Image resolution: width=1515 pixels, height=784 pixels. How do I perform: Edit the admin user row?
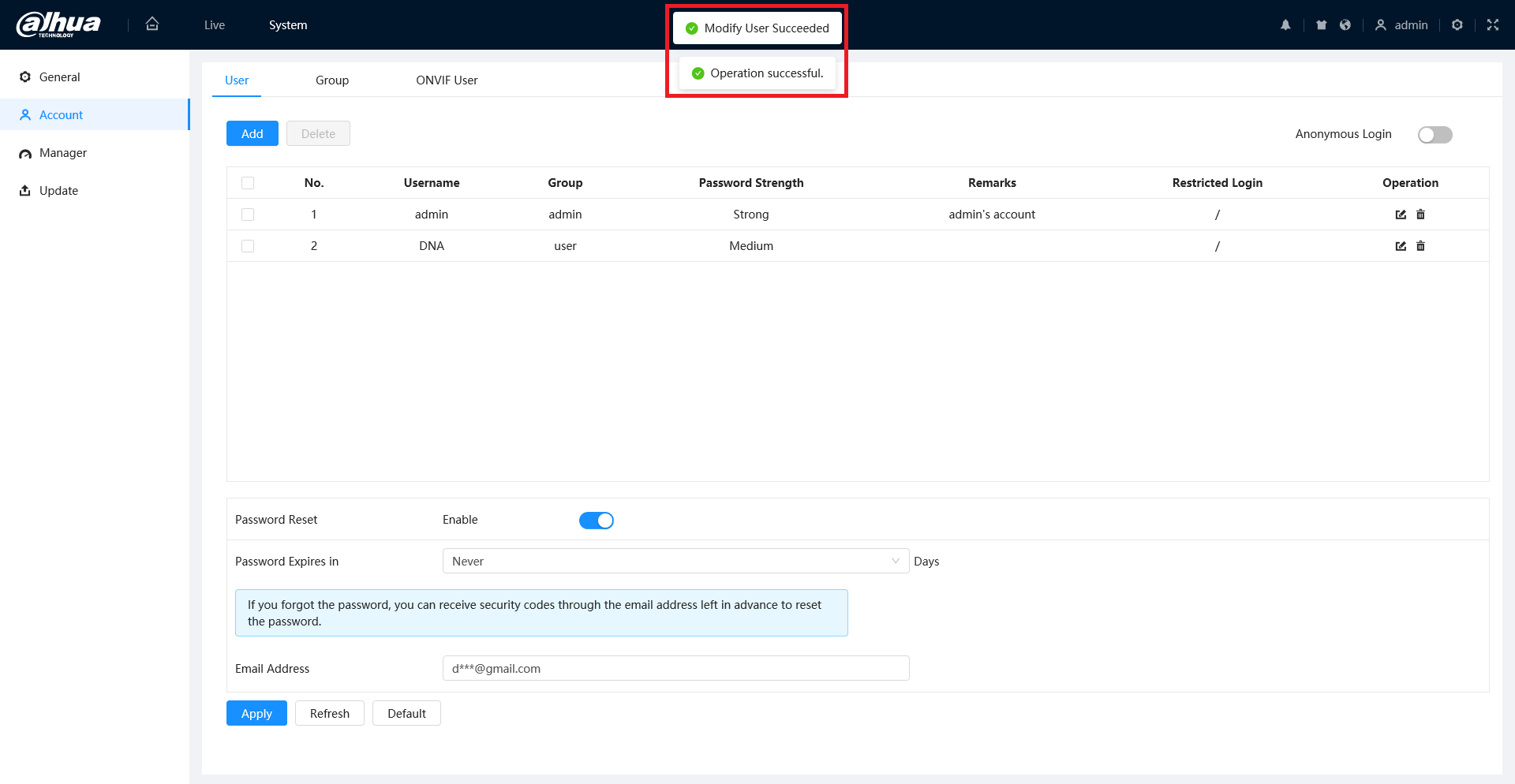(x=1401, y=215)
